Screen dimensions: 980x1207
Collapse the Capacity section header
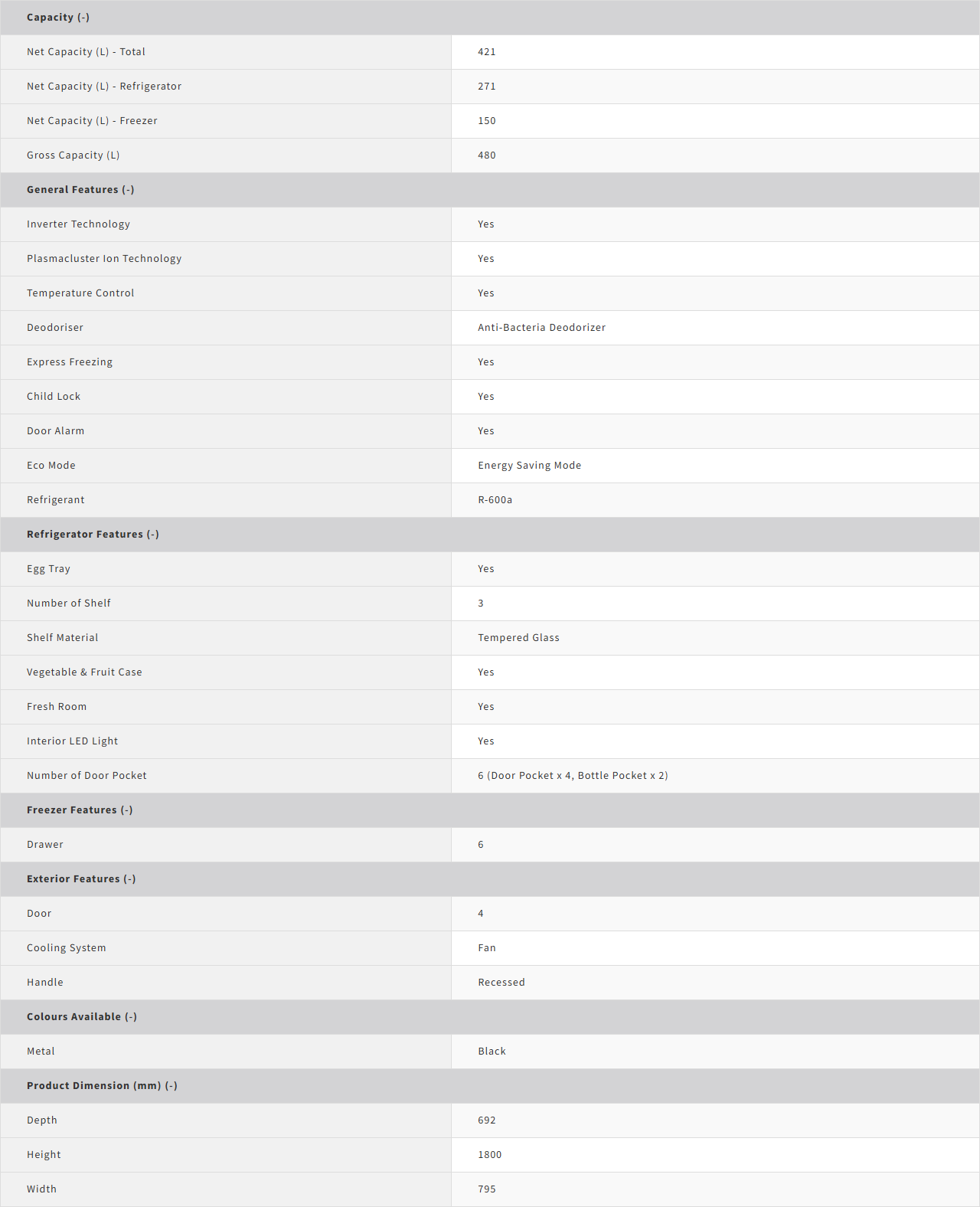[x=58, y=18]
